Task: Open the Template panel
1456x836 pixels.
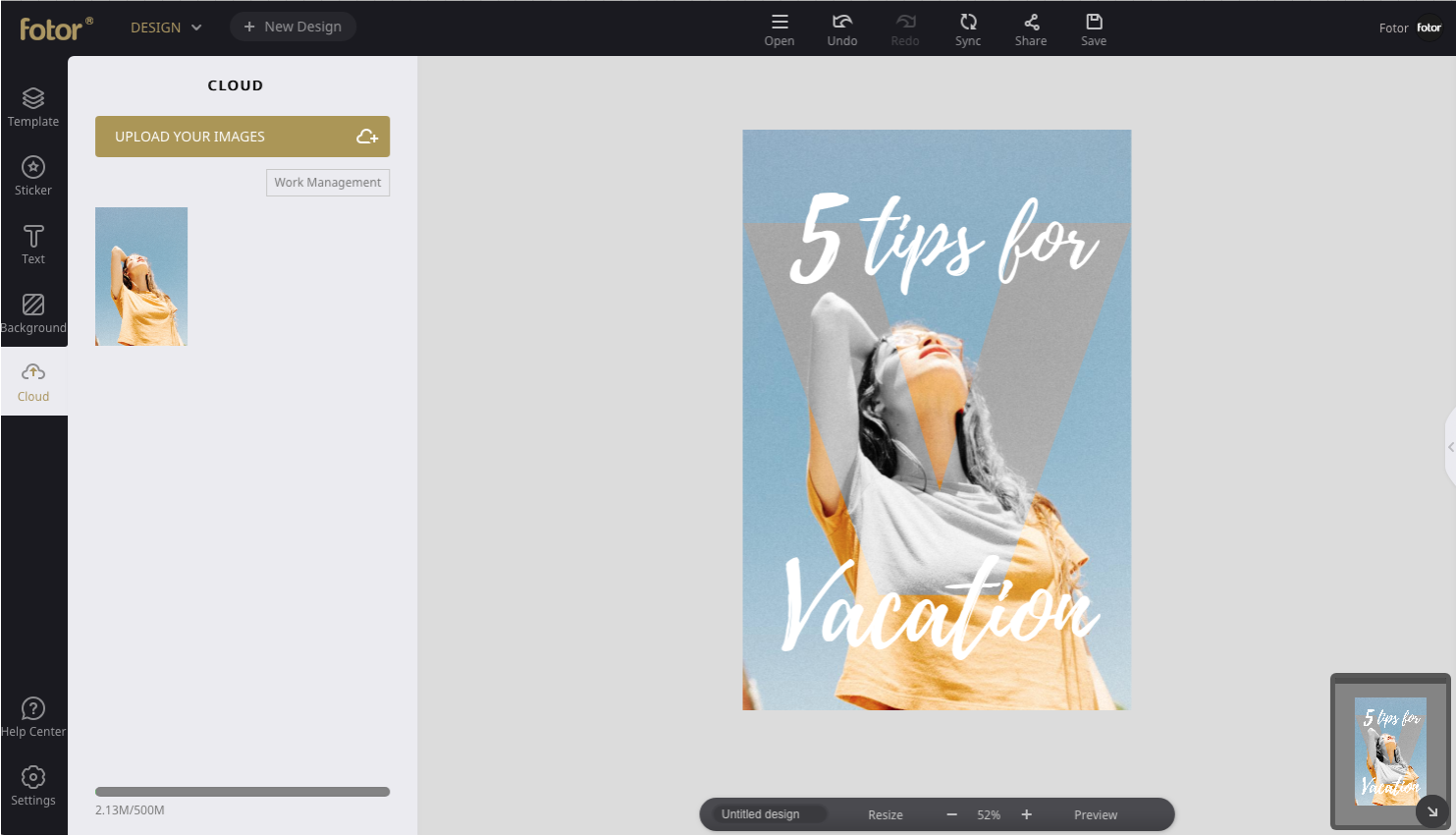Action: 33,106
